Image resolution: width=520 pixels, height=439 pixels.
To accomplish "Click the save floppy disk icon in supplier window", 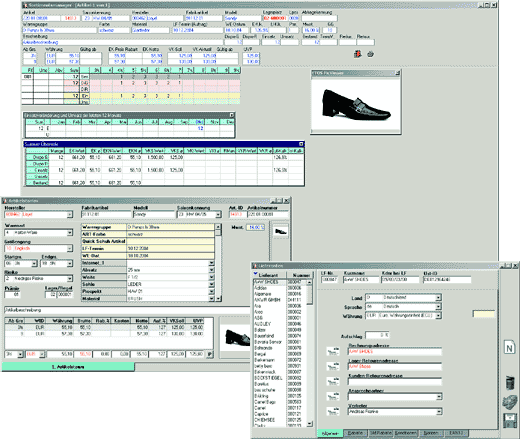I will [510, 421].
